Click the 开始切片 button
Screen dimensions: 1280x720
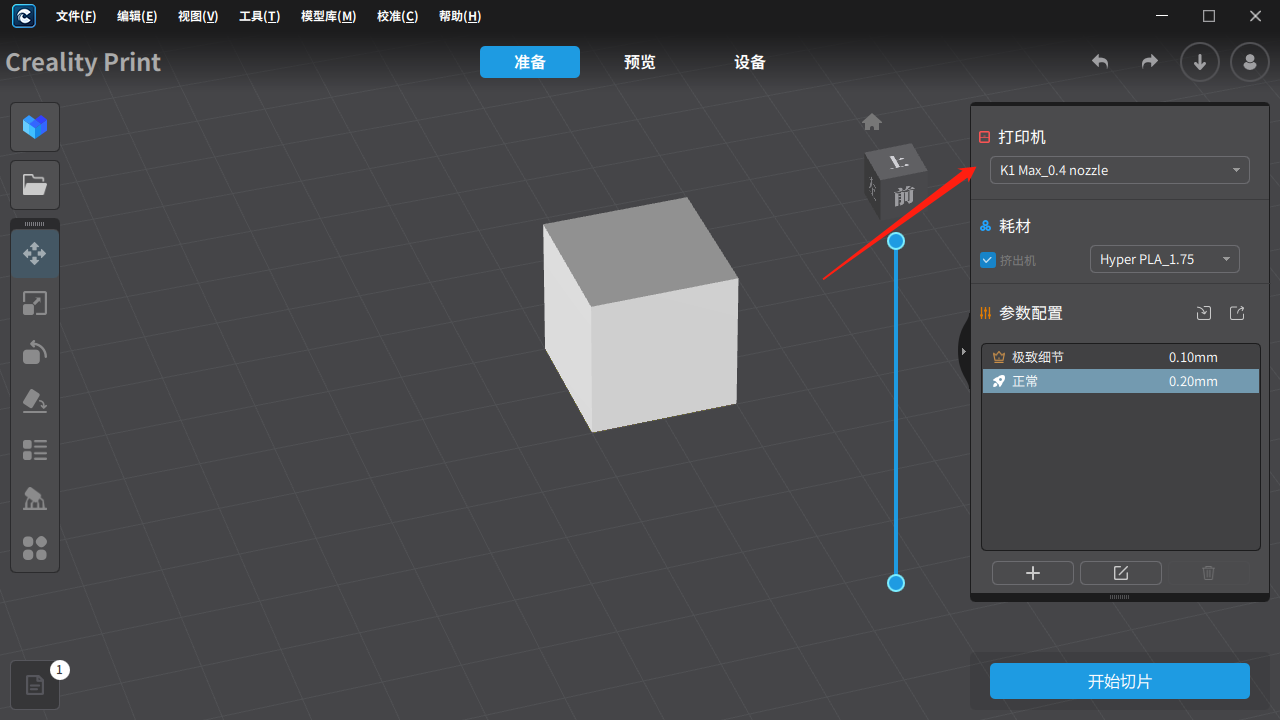pyautogui.click(x=1120, y=681)
